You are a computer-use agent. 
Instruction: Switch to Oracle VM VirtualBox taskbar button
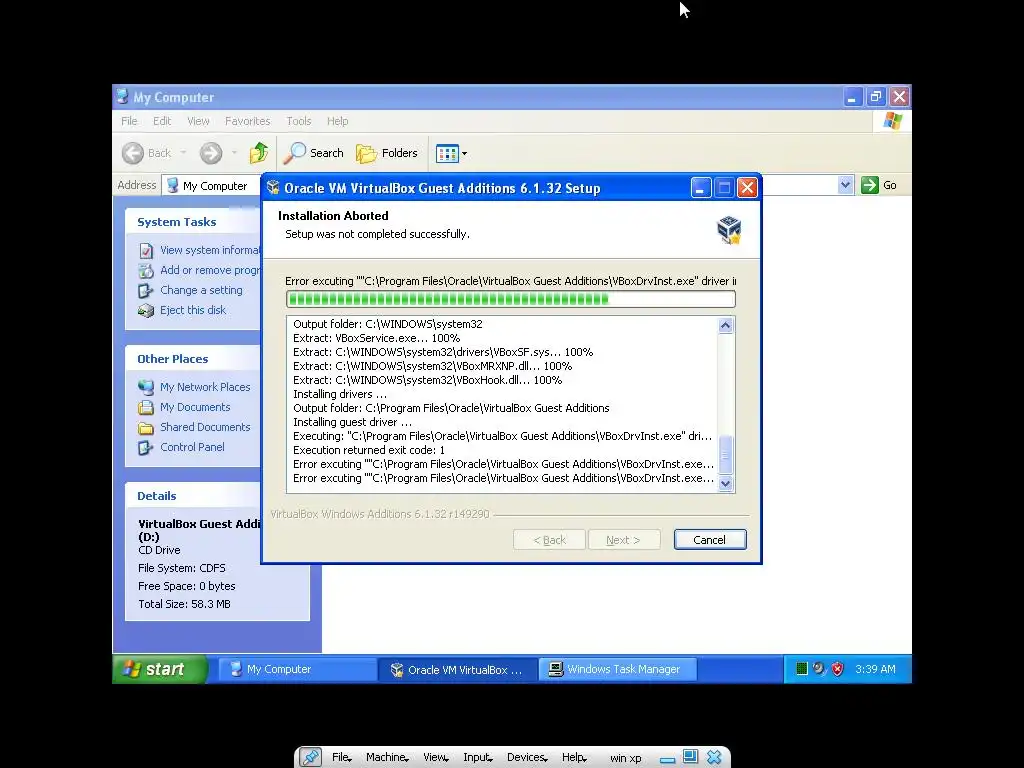click(x=458, y=669)
